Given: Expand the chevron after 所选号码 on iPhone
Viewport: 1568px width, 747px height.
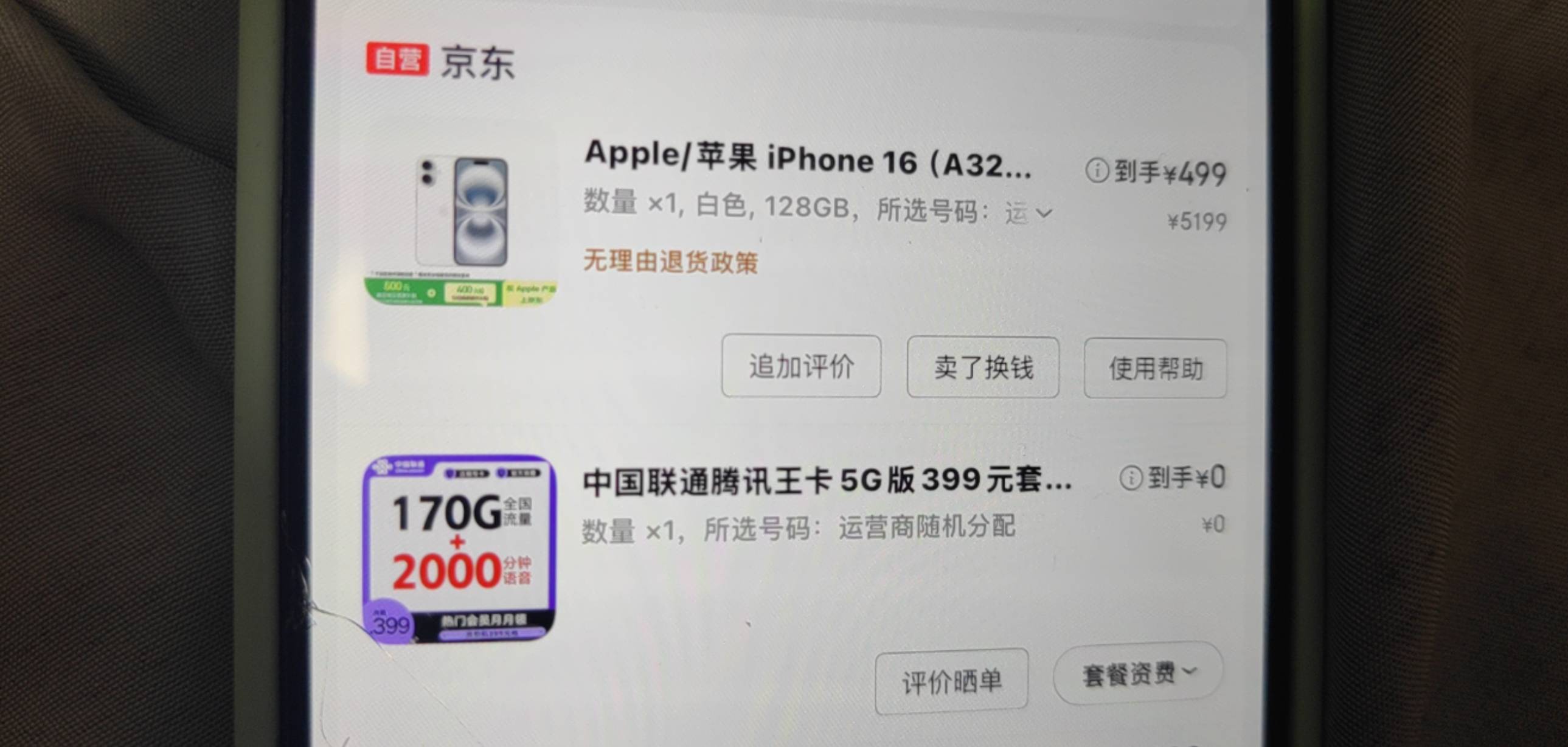Looking at the screenshot, I should coord(1044,213).
